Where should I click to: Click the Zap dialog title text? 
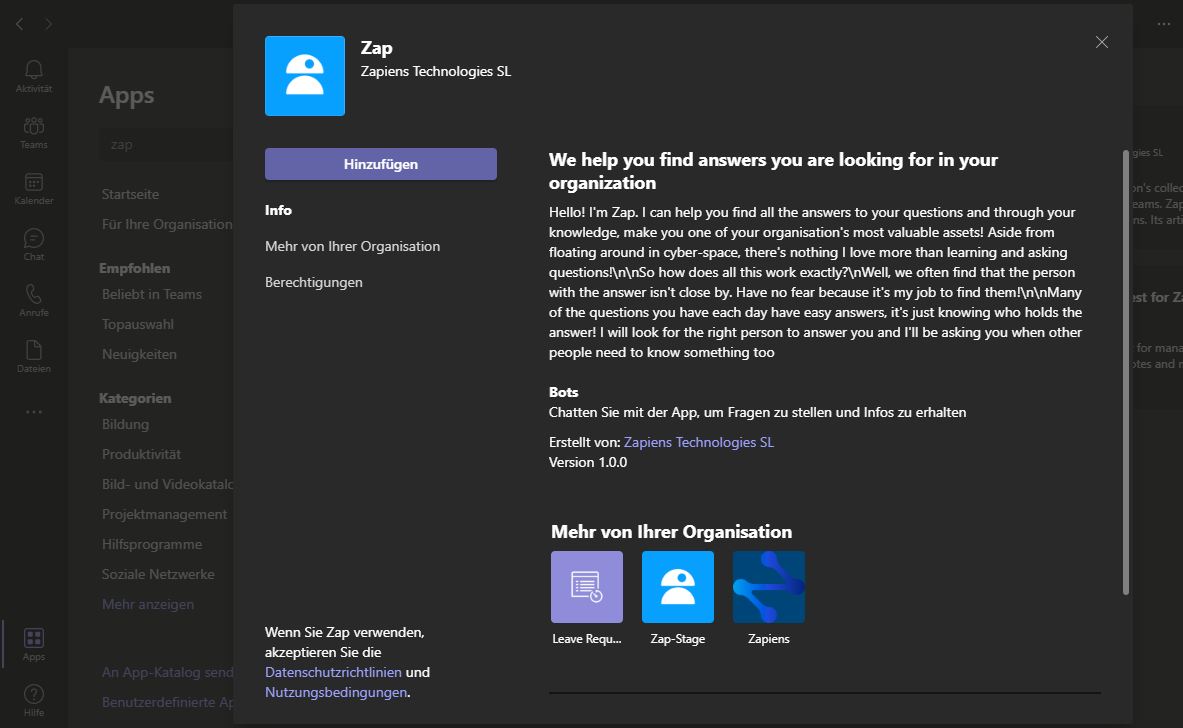tap(376, 48)
